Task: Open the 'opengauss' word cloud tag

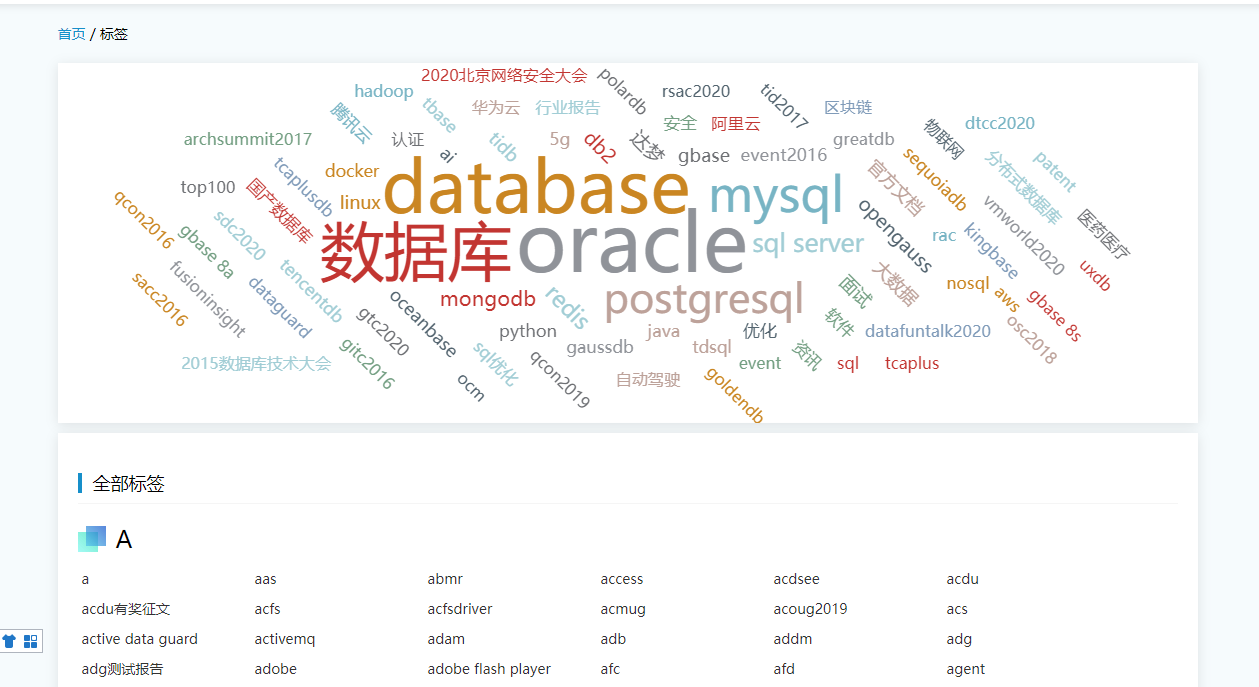Action: click(895, 236)
